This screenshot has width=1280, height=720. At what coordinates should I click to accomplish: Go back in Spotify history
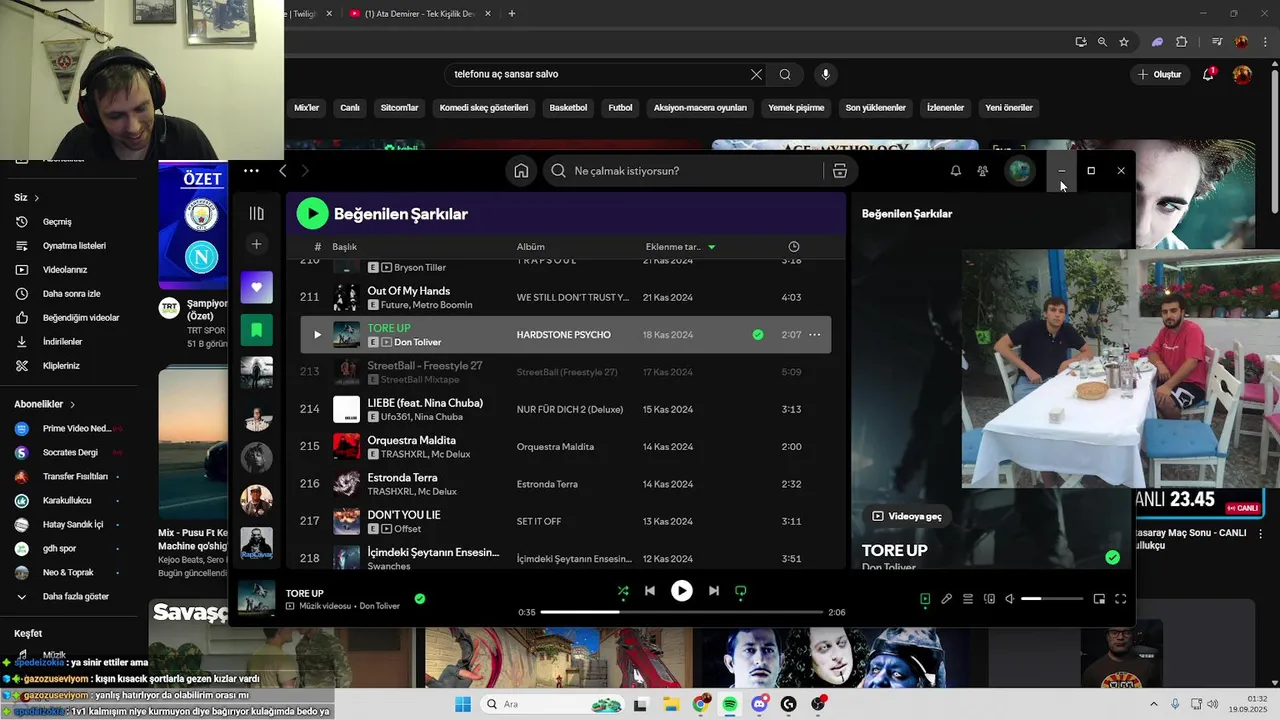tap(283, 171)
